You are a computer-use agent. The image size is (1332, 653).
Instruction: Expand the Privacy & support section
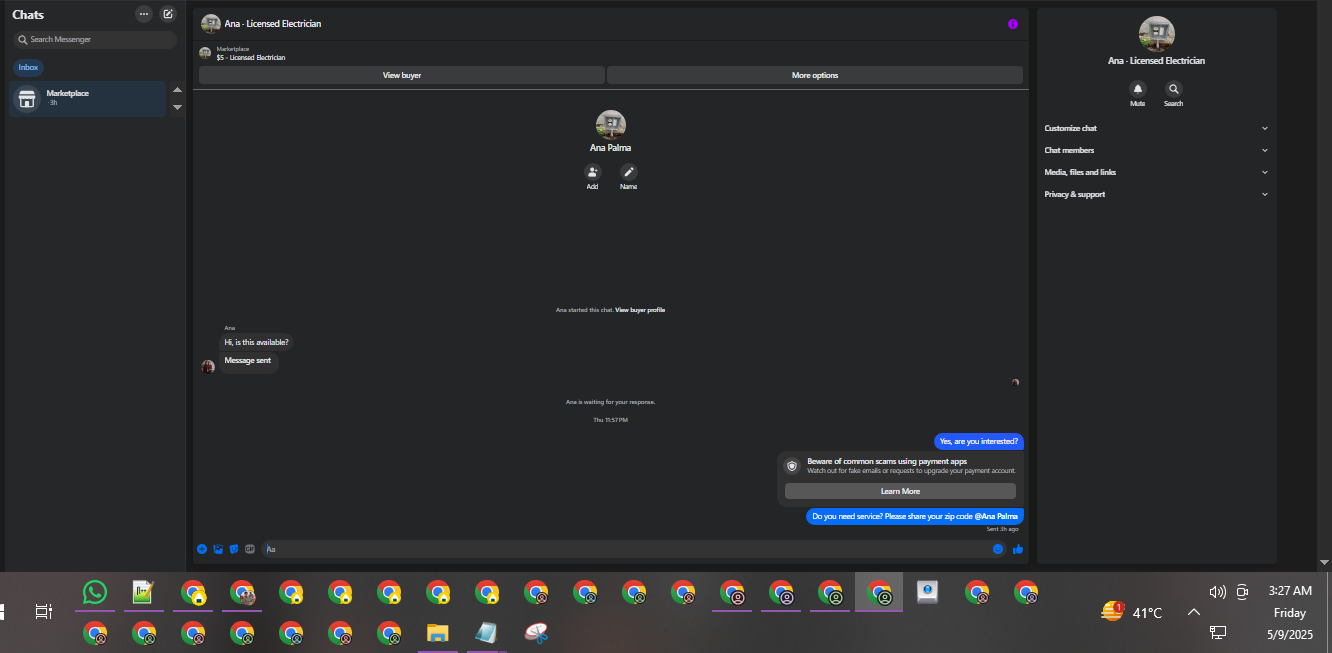(1156, 194)
